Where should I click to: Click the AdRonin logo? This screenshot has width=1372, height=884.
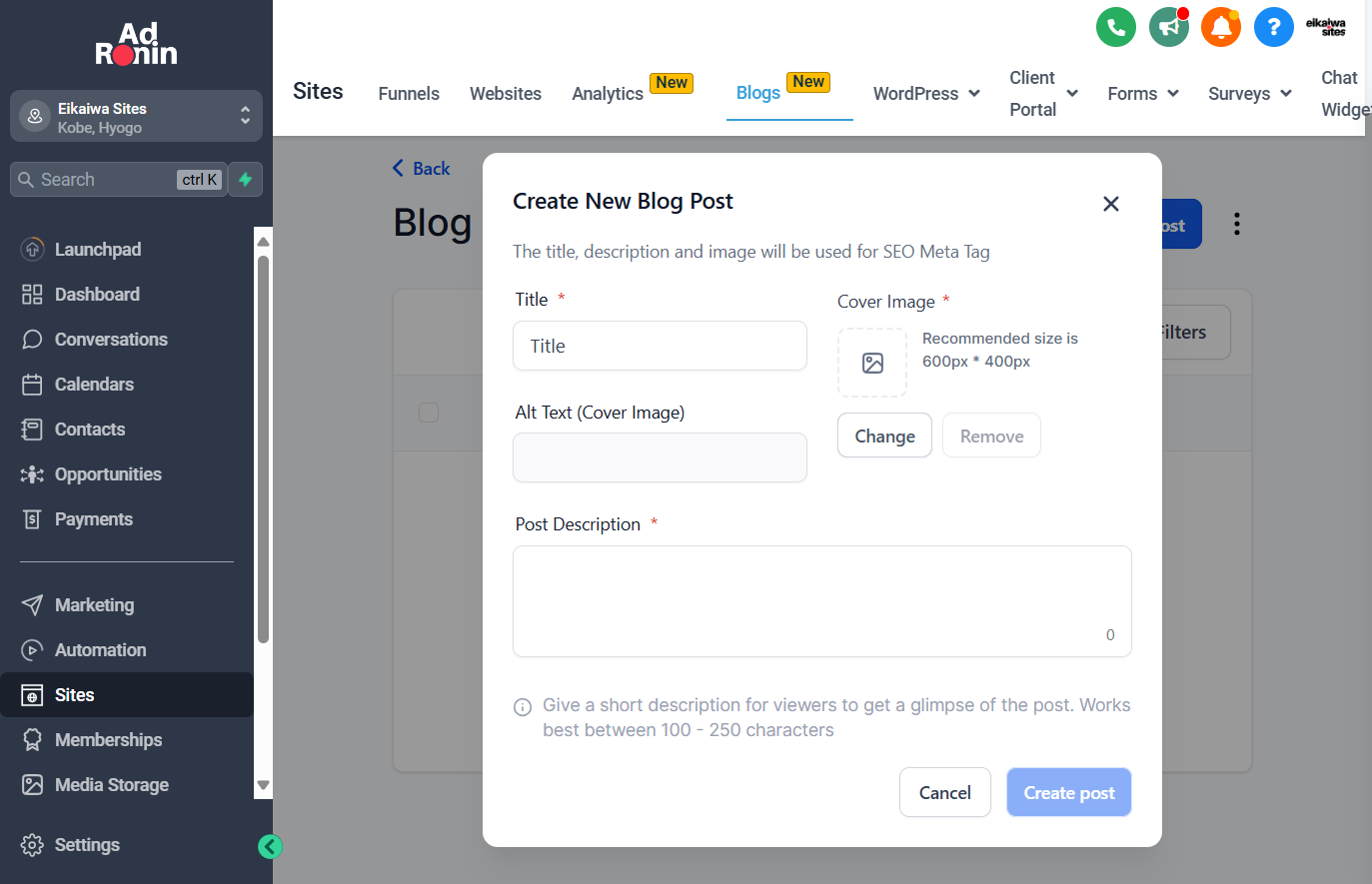136,44
